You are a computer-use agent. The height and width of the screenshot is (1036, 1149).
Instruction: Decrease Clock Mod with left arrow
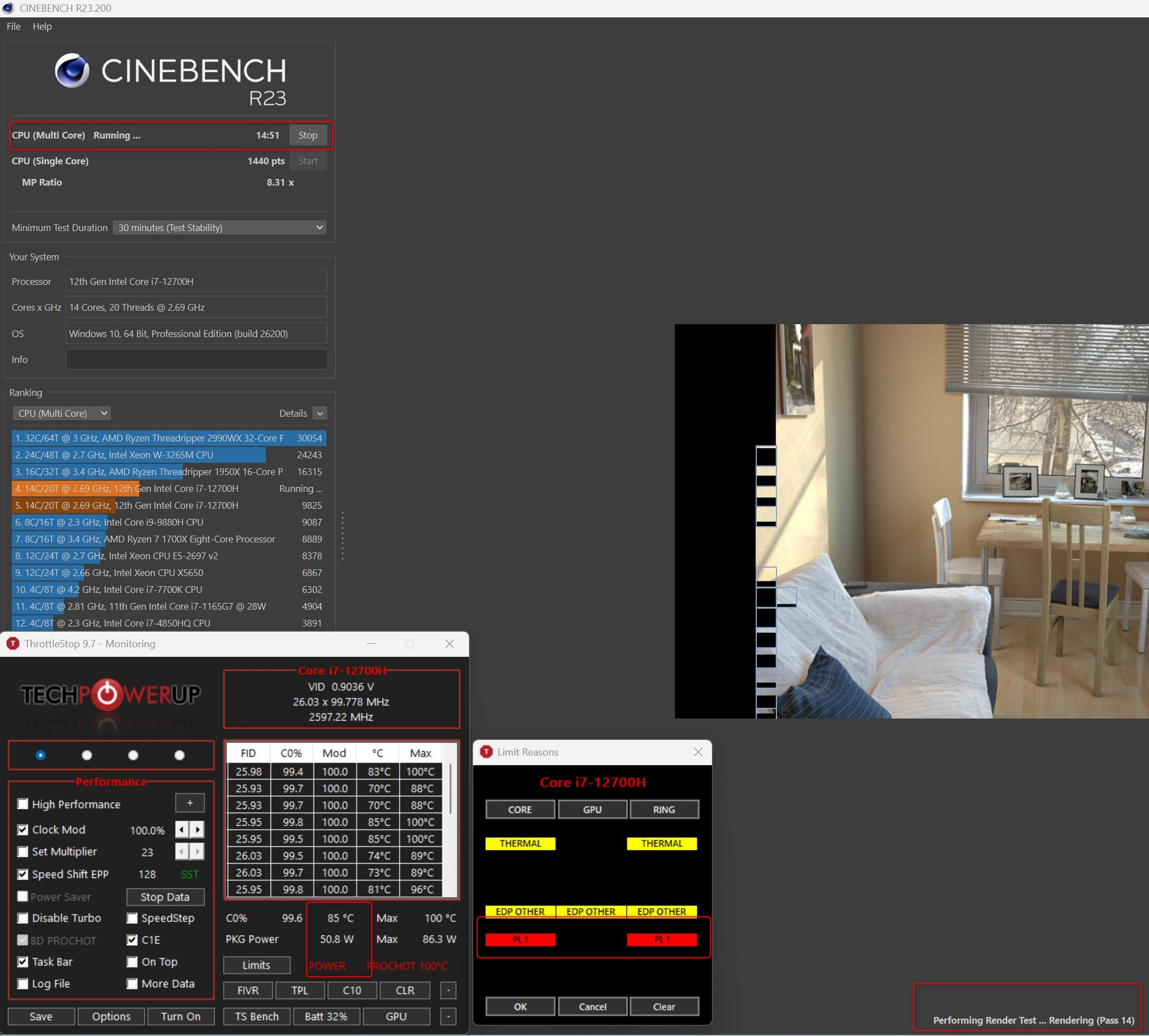pos(182,830)
